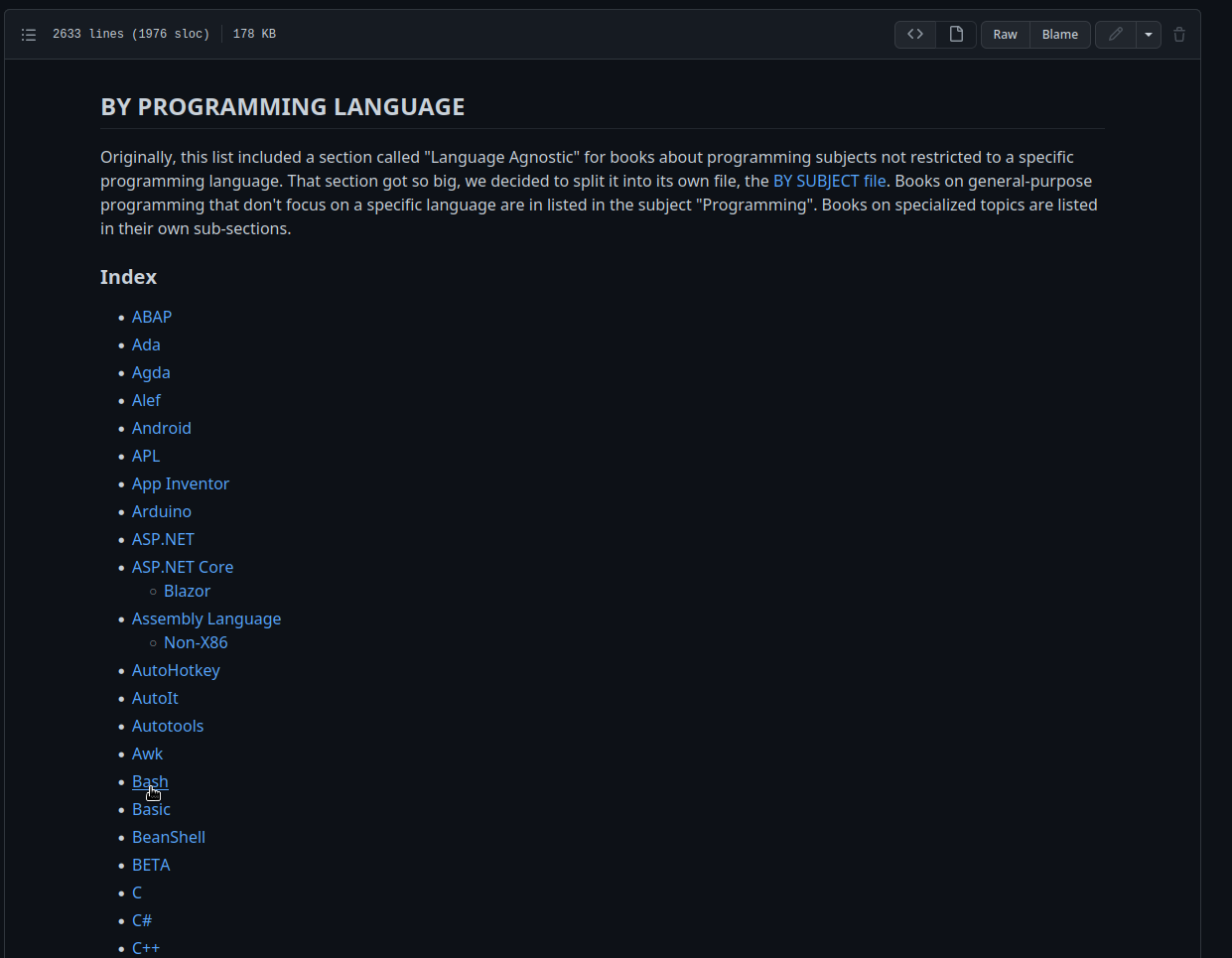Screen dimensions: 1232x958
Task: Go to the ASP.NET entry
Action: click(x=163, y=539)
